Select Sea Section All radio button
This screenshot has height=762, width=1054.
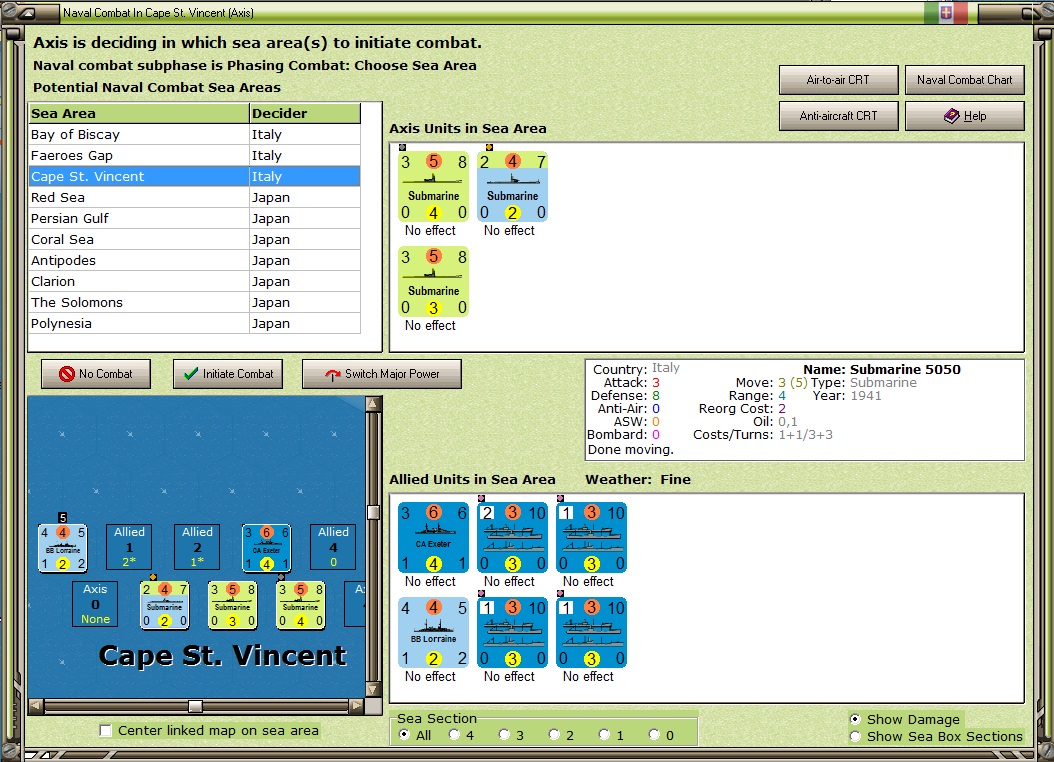[x=405, y=735]
